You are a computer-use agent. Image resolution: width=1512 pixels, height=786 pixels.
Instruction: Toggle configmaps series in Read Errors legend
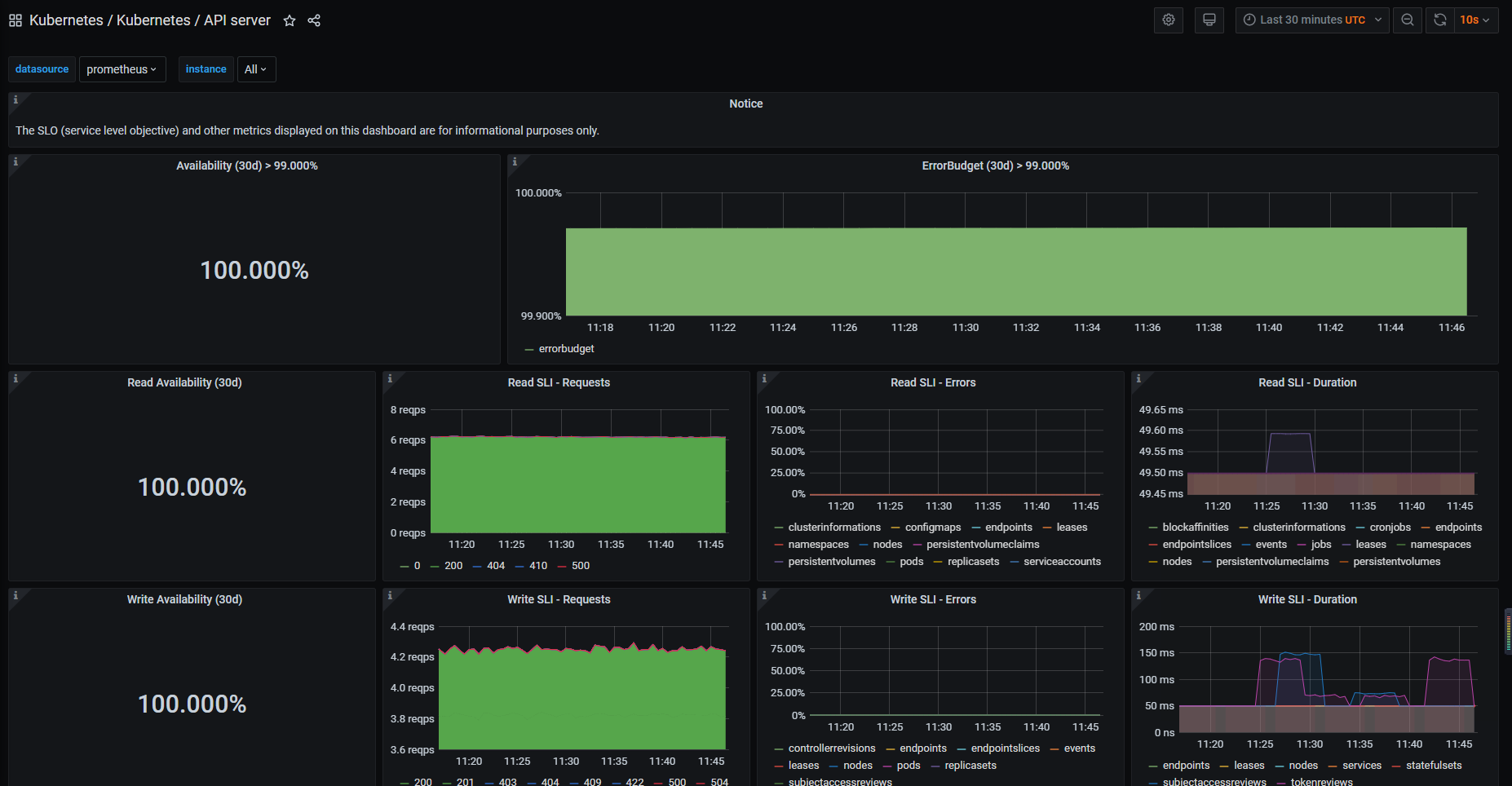click(x=933, y=528)
